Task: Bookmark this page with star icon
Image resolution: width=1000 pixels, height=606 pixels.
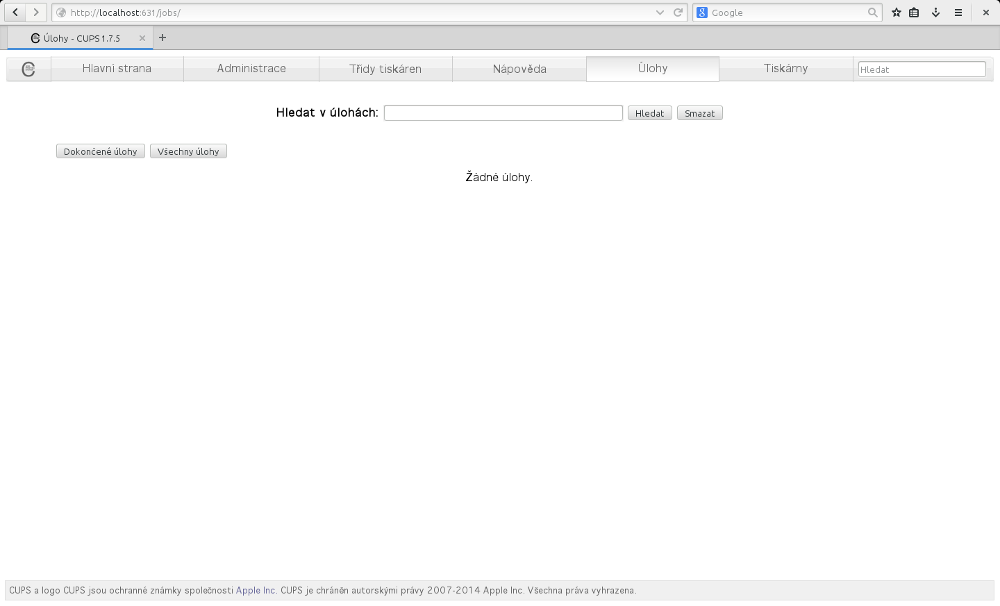Action: pos(896,12)
